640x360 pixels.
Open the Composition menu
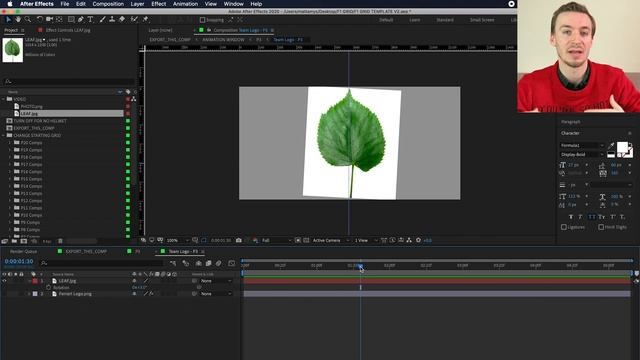pyautogui.click(x=108, y=4)
